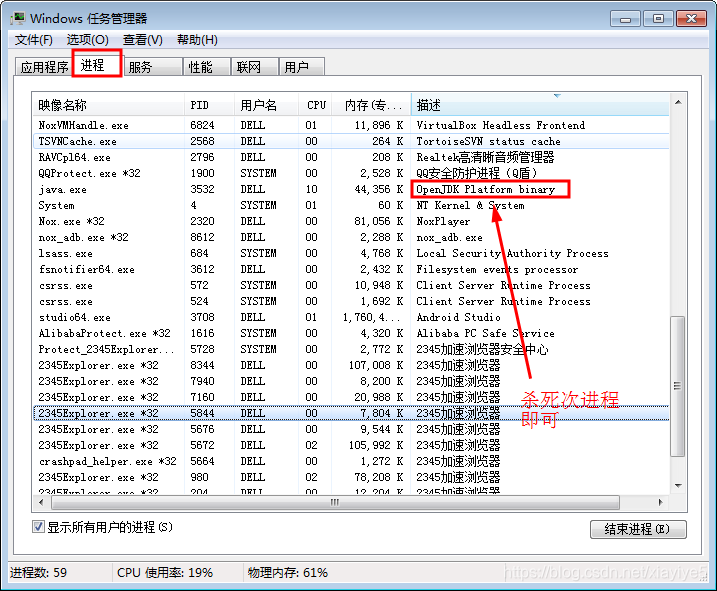This screenshot has height=591, width=717.
Task: Switch to the 性能 tab
Action: click(x=207, y=67)
